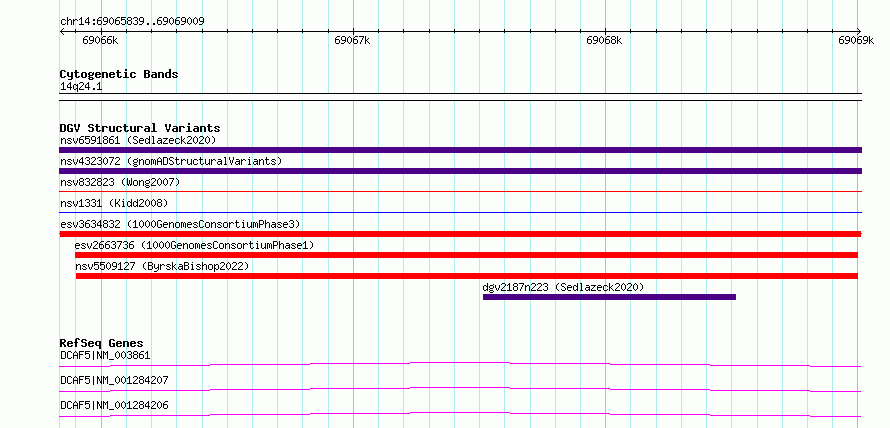Click the DCAF5|NM_001284206 transcript label
This screenshot has width=890, height=428.
point(114,405)
